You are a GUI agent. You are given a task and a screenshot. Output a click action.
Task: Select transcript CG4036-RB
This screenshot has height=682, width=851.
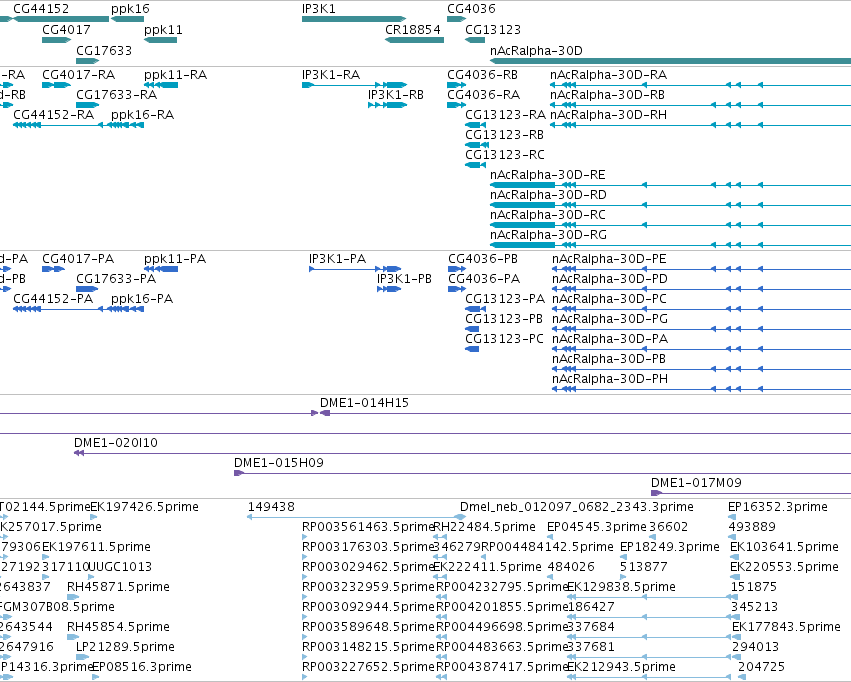coord(482,74)
